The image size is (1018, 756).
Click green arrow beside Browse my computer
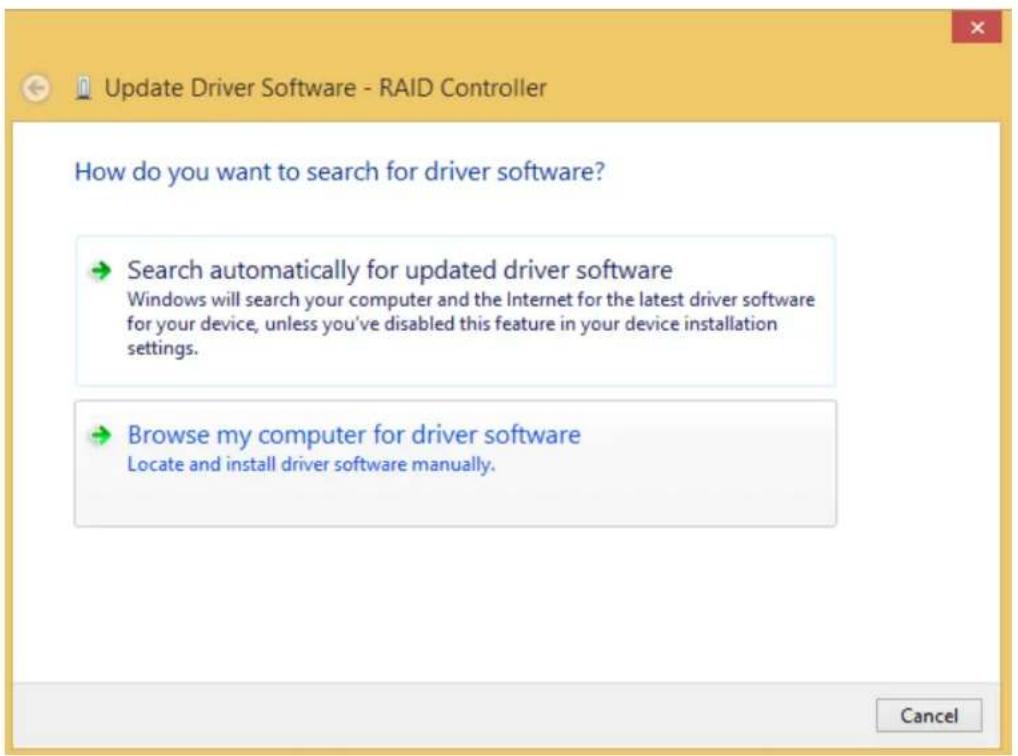pos(101,435)
